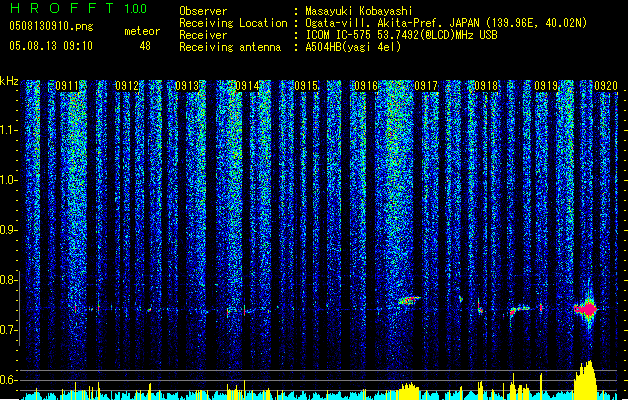Click the yellow intensity peak below 0917
The width and height of the screenshot is (629, 400).
(x=409, y=390)
